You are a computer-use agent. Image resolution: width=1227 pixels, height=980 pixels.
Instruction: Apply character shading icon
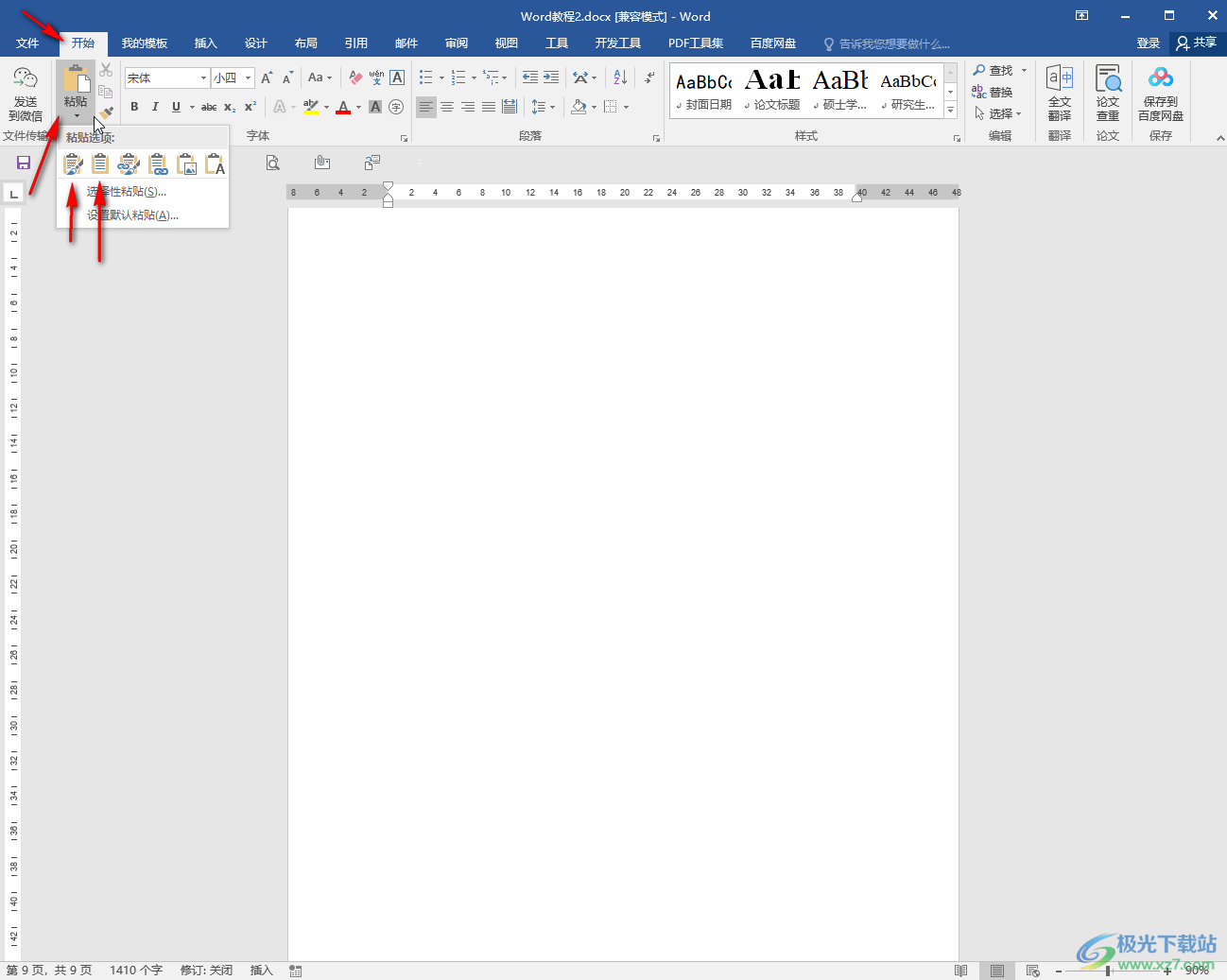tap(375, 107)
